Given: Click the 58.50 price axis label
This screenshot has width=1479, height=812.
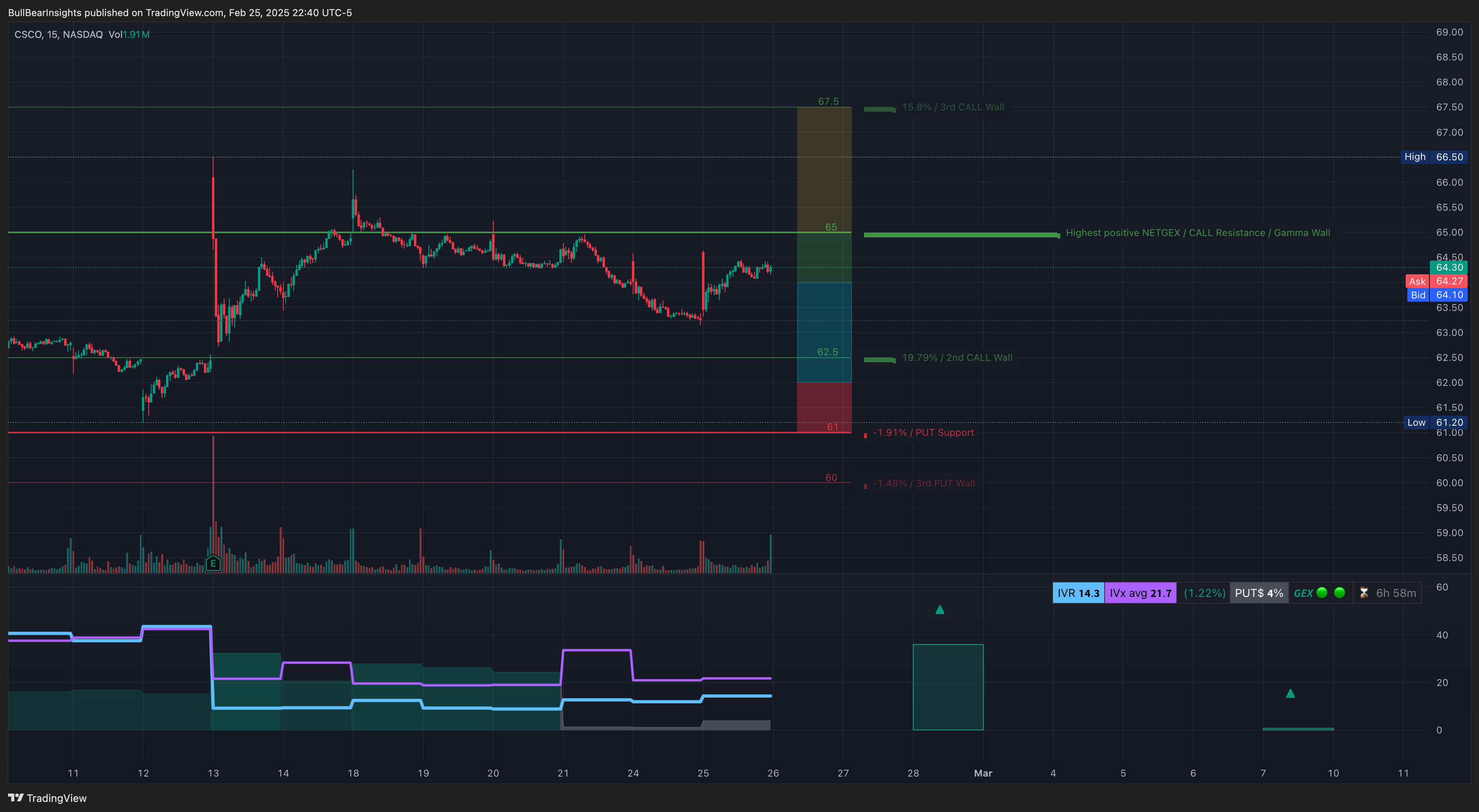Looking at the screenshot, I should (1449, 558).
